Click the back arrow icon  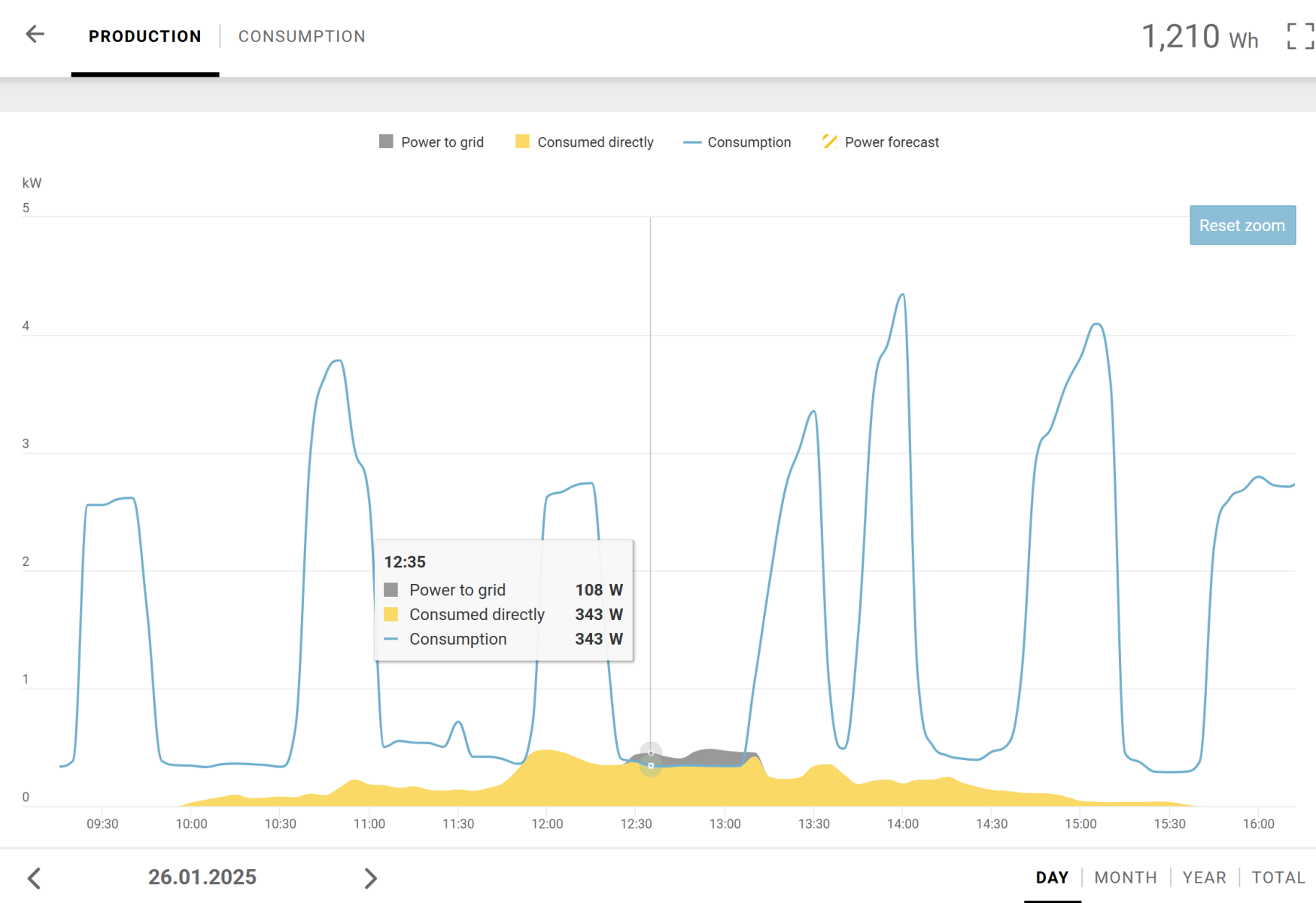35,34
